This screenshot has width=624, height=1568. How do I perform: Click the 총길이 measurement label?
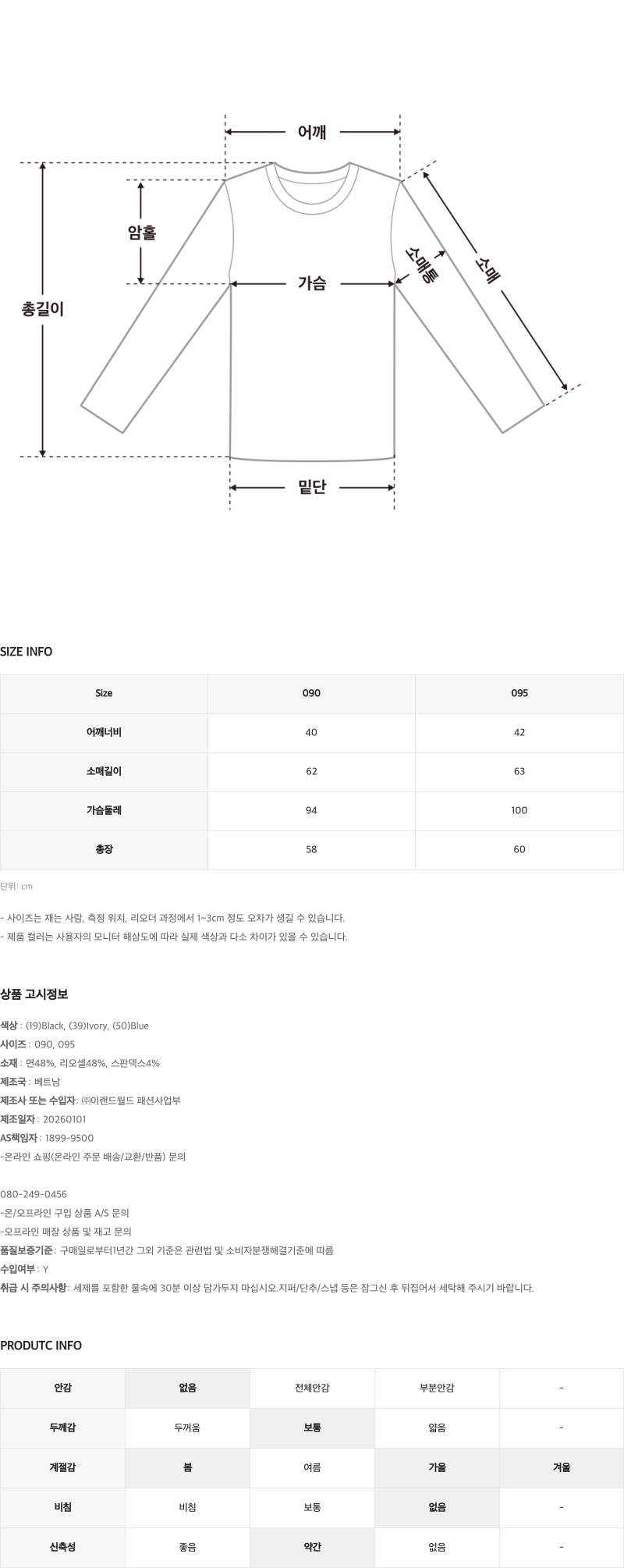coord(42,309)
